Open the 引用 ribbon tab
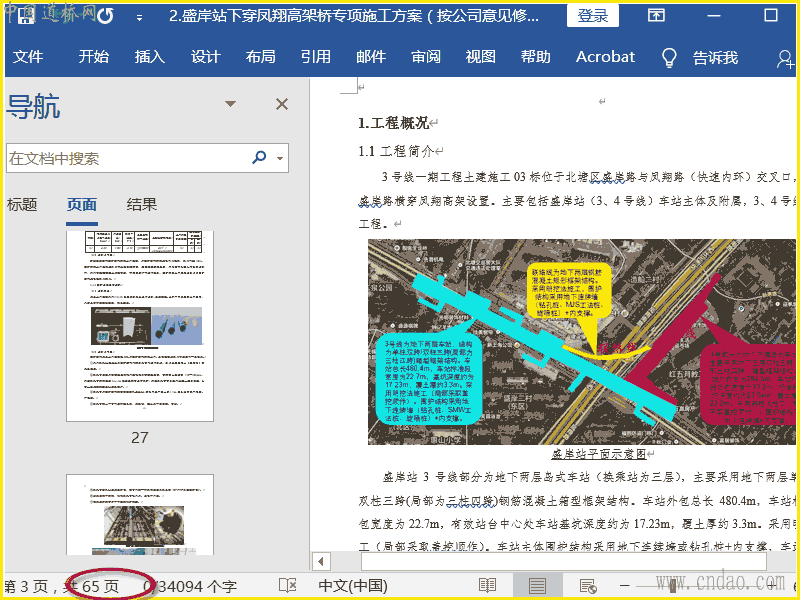The height and width of the screenshot is (600, 800). 315,57
